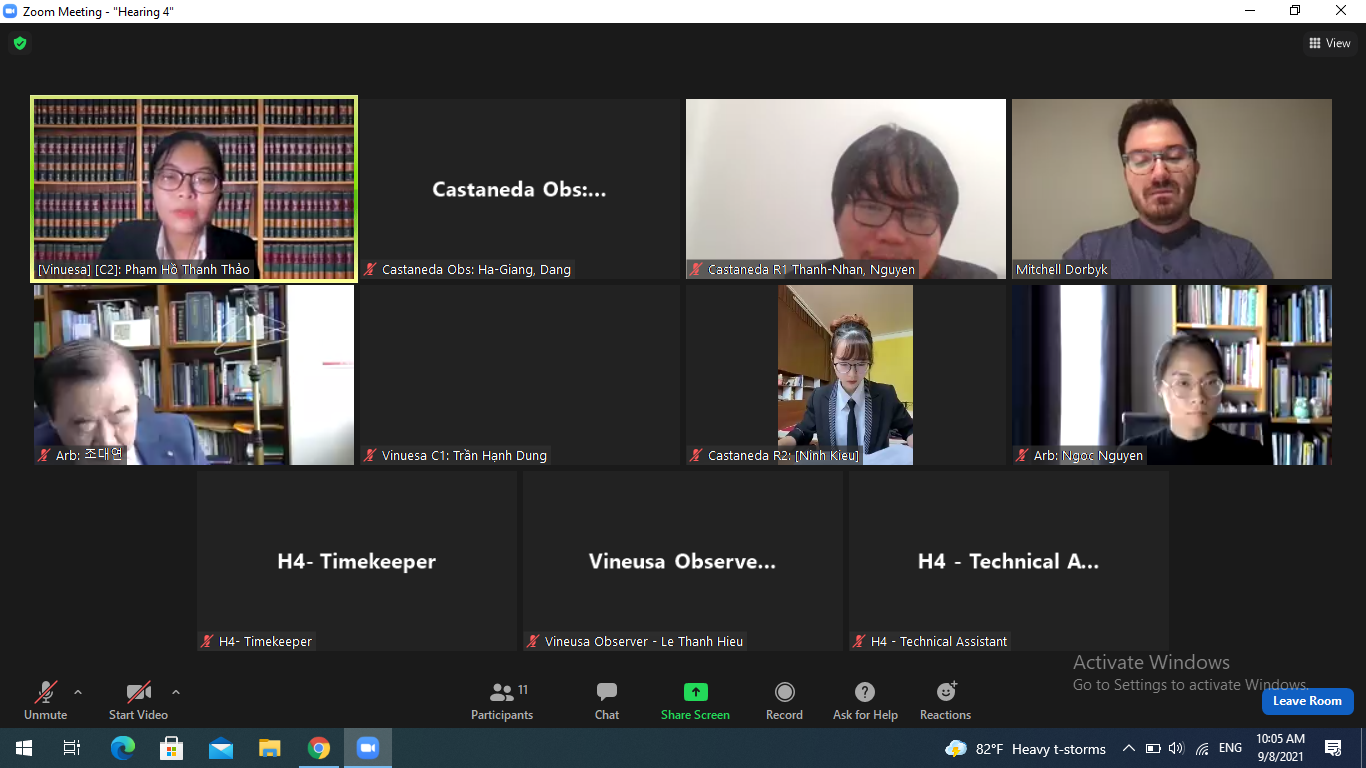Click the green Share Screen button
1366x768 pixels.
pyautogui.click(x=695, y=700)
